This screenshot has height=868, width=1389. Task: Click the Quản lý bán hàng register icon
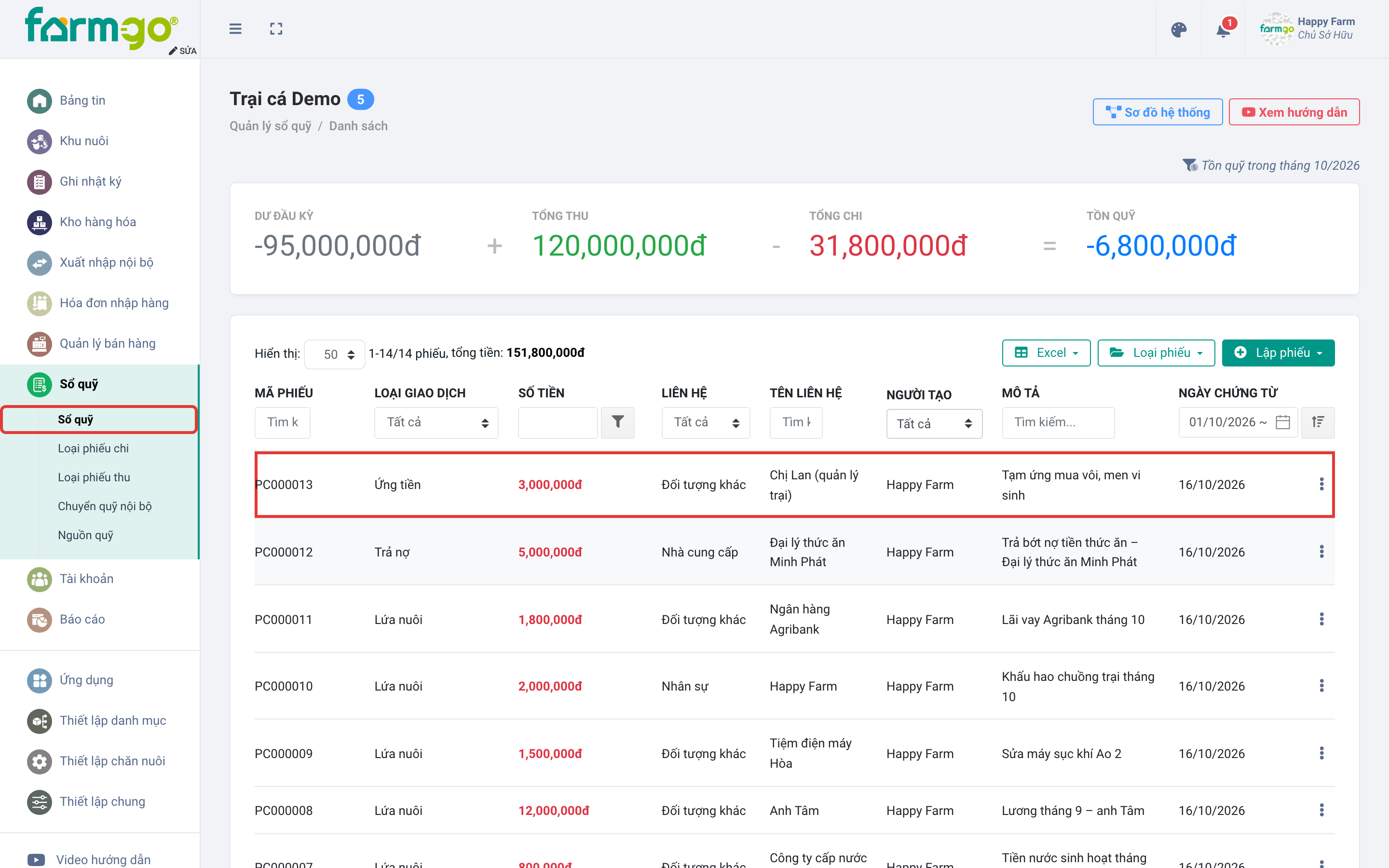click(x=40, y=344)
